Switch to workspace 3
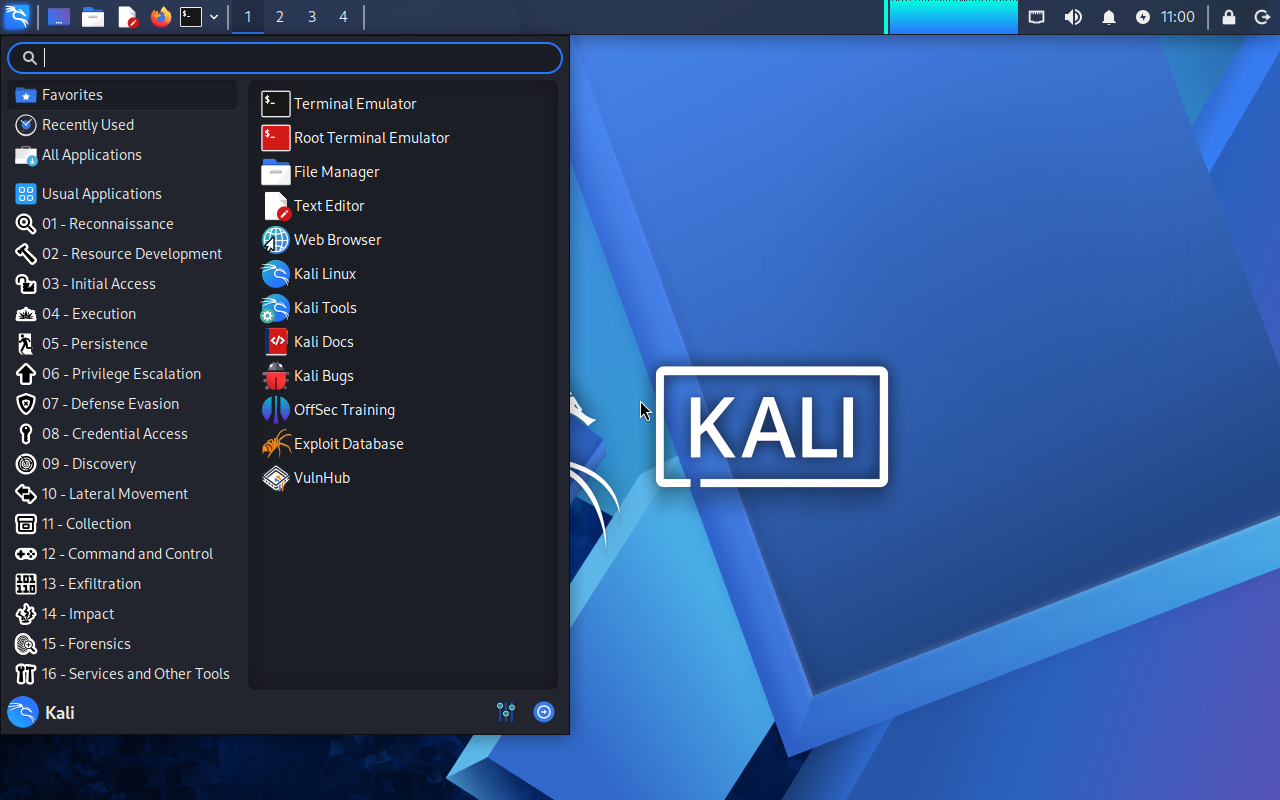The image size is (1280, 800). tap(311, 17)
